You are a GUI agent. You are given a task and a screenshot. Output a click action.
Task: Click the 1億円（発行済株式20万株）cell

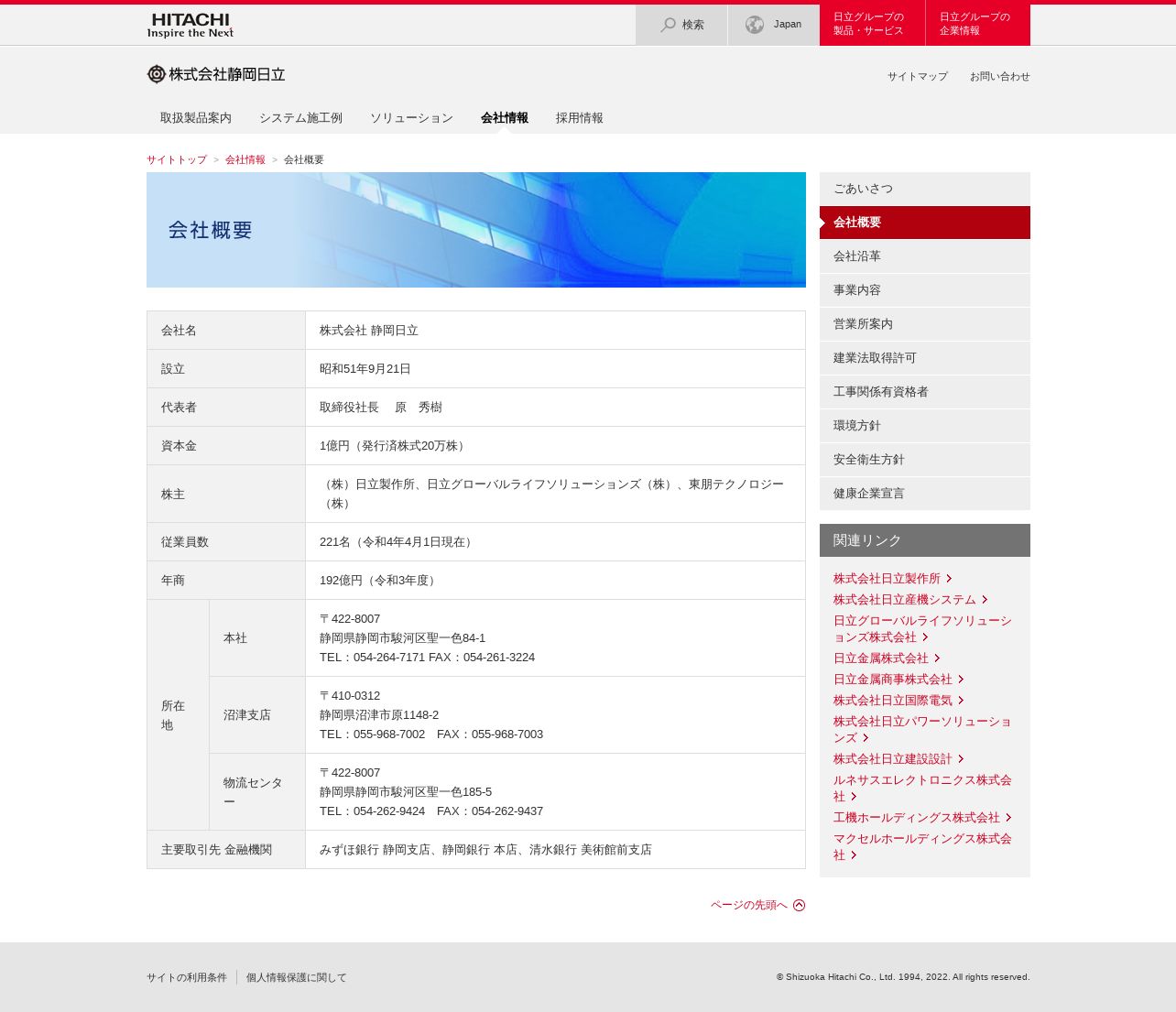coord(555,446)
